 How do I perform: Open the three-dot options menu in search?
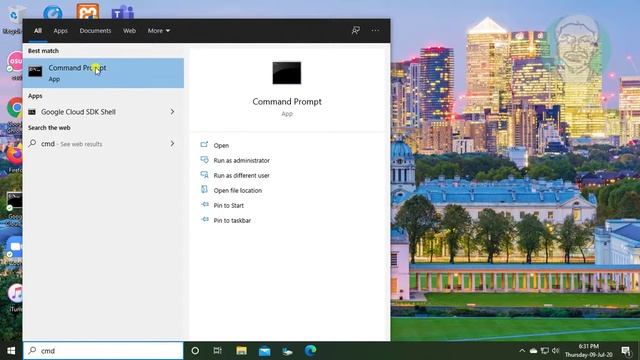[x=375, y=30]
